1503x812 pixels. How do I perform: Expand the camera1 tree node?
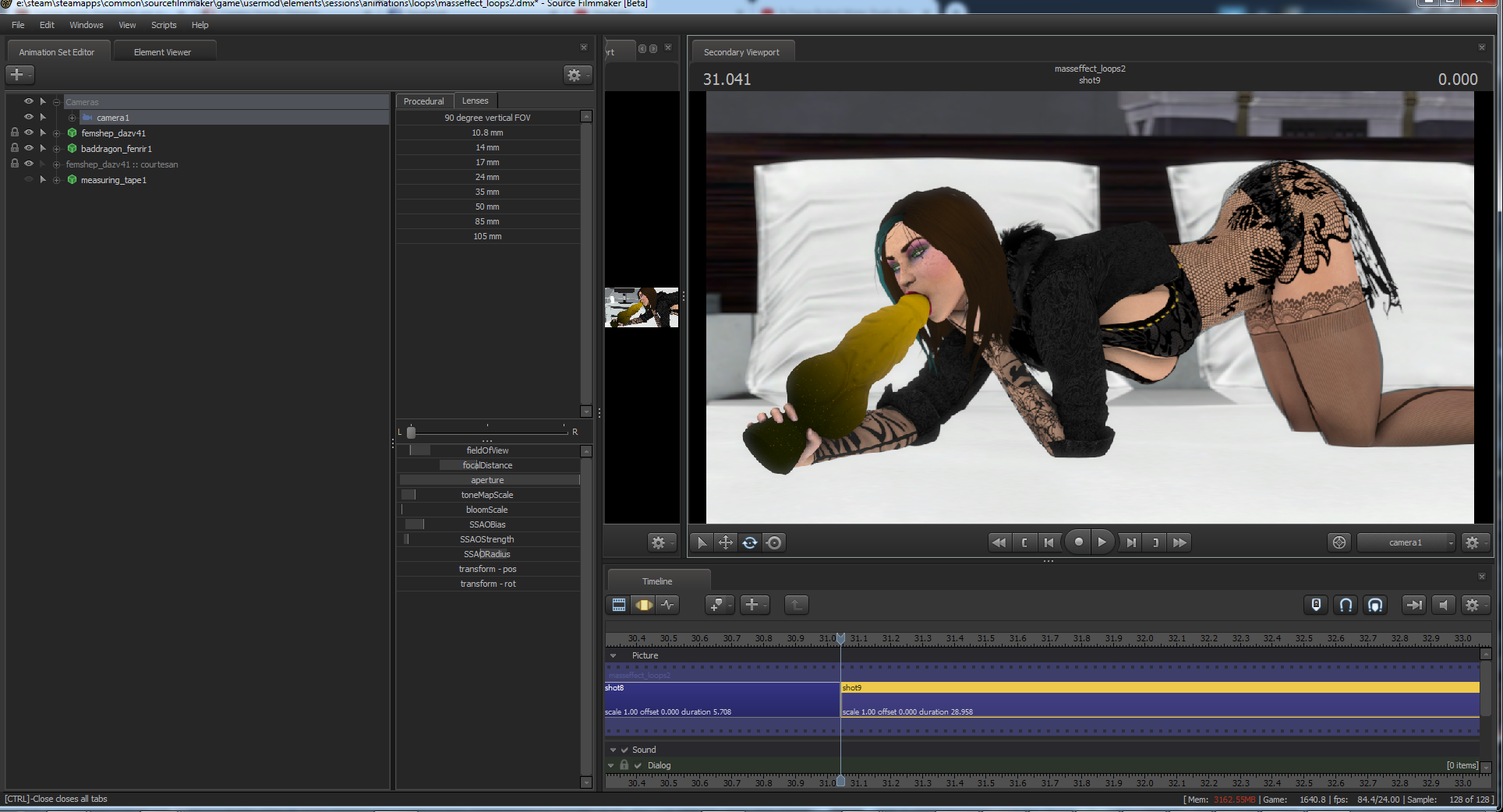[72, 118]
